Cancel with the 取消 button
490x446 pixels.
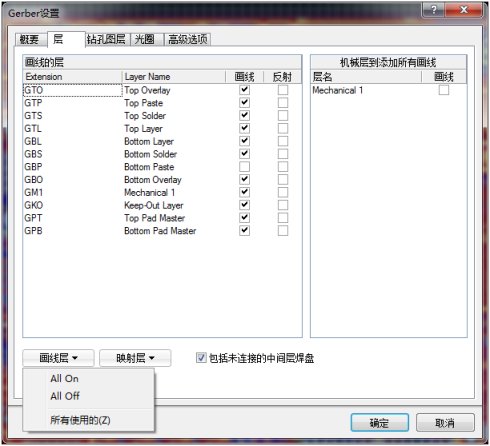tap(445, 423)
